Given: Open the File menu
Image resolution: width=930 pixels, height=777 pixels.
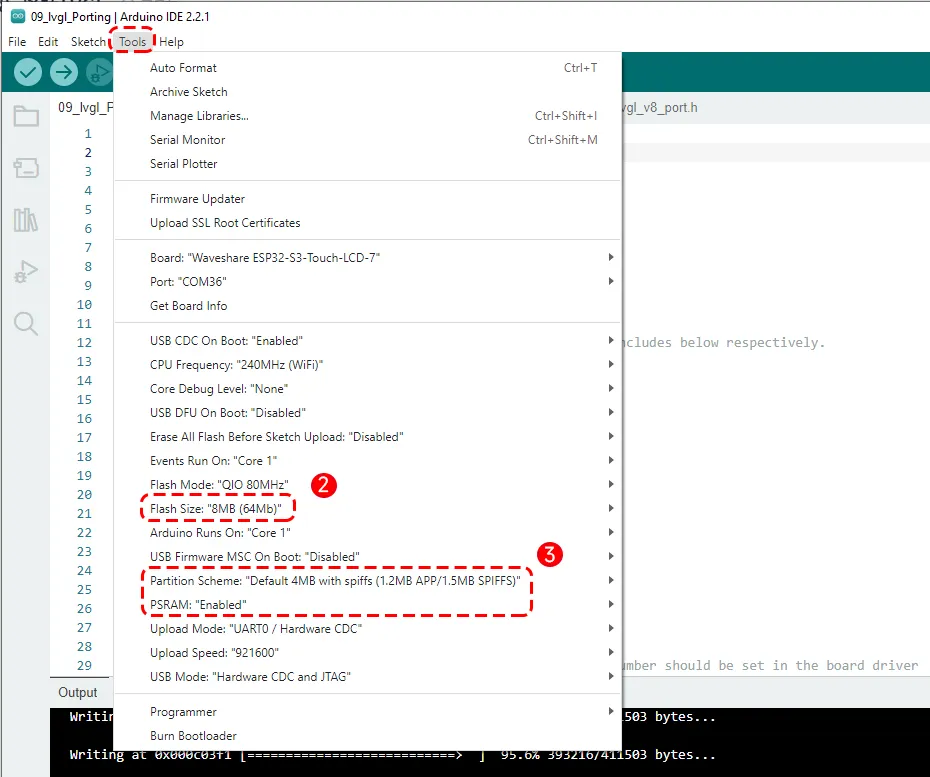Looking at the screenshot, I should (17, 42).
